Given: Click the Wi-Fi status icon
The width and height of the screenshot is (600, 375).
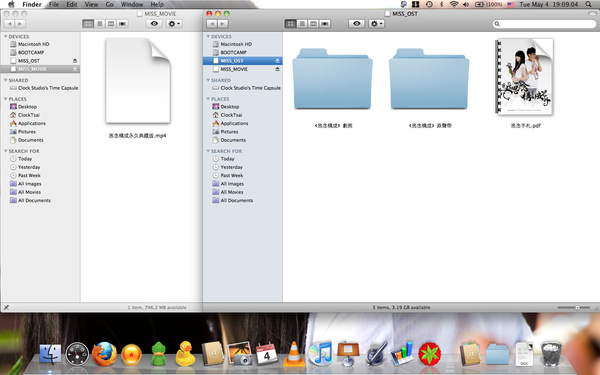Looking at the screenshot, I should click(454, 5).
